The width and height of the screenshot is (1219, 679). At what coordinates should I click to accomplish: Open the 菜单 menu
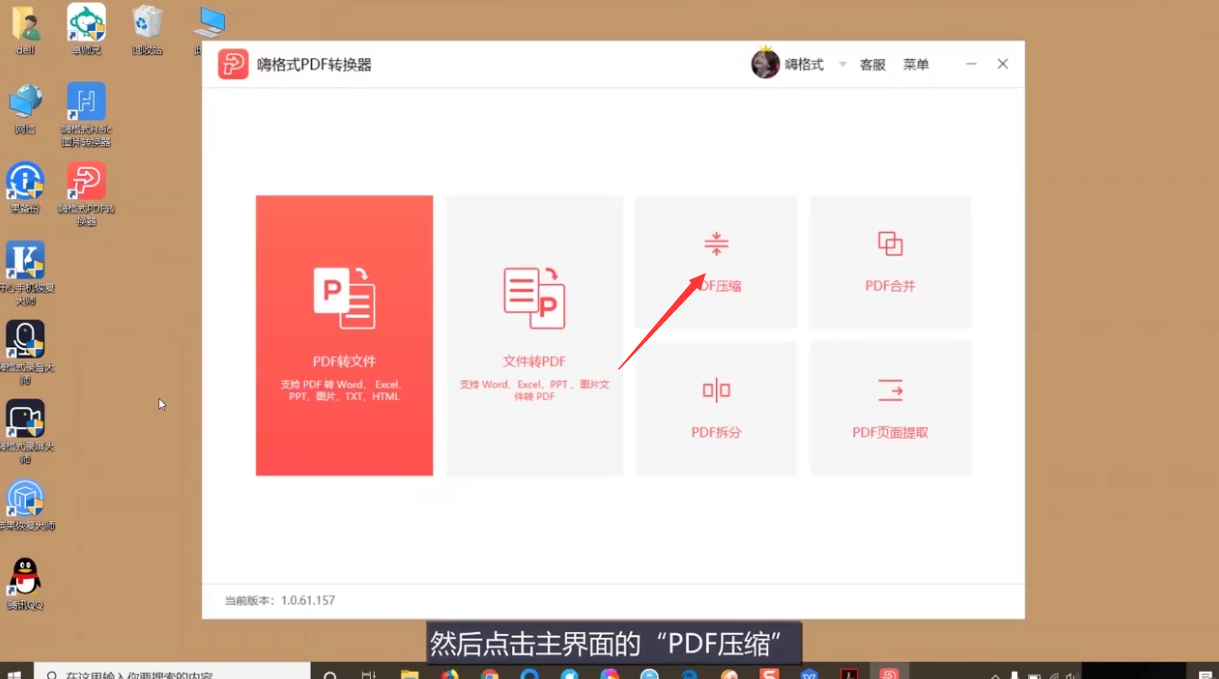click(x=916, y=65)
